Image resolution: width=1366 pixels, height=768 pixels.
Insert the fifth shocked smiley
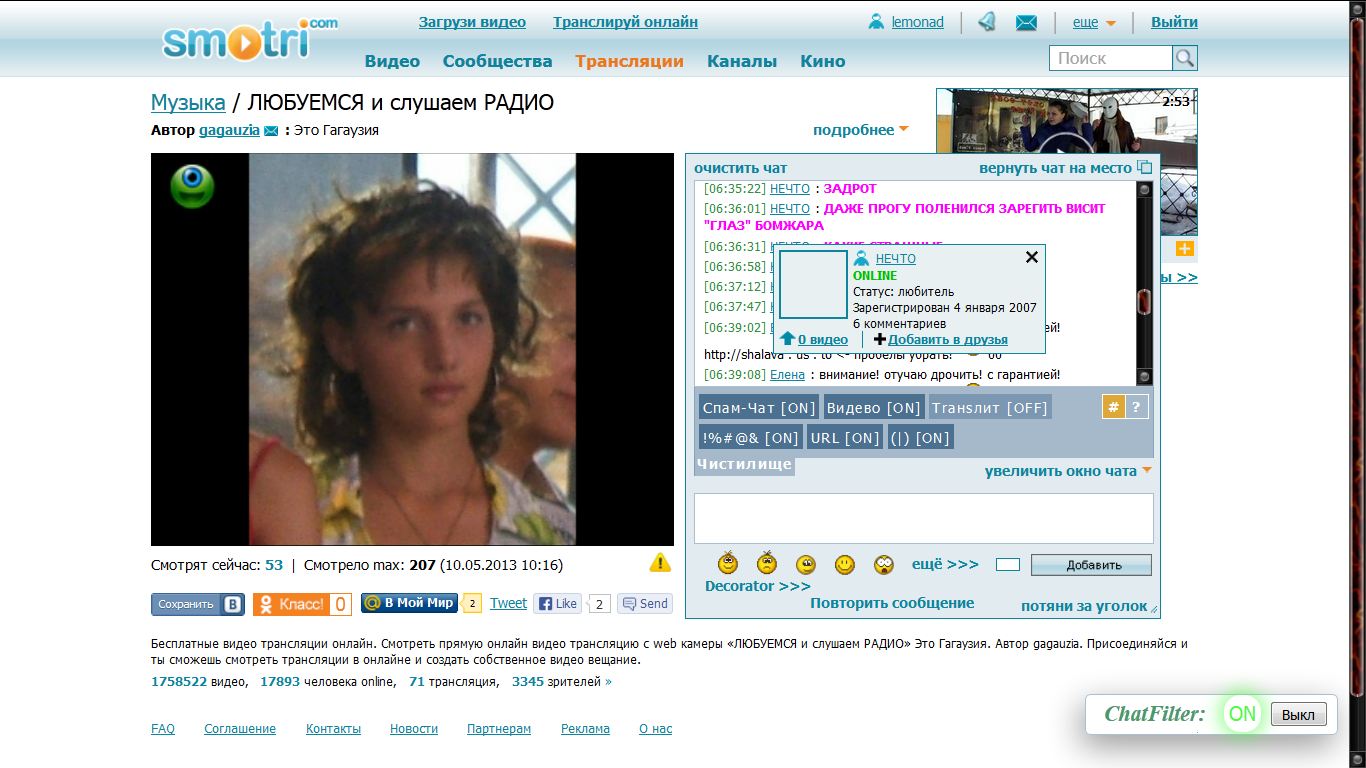[884, 565]
